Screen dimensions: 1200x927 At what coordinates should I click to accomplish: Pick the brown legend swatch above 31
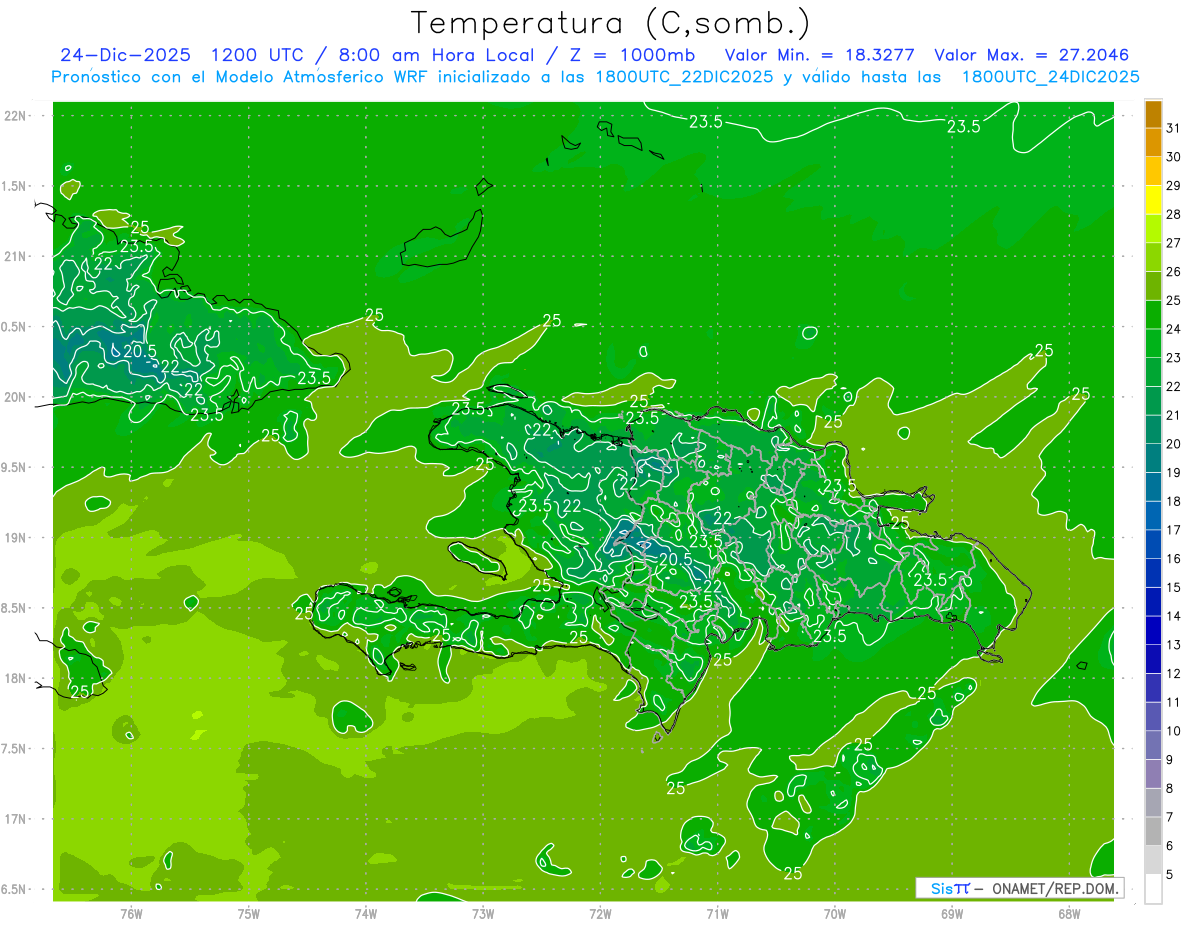(x=1154, y=115)
